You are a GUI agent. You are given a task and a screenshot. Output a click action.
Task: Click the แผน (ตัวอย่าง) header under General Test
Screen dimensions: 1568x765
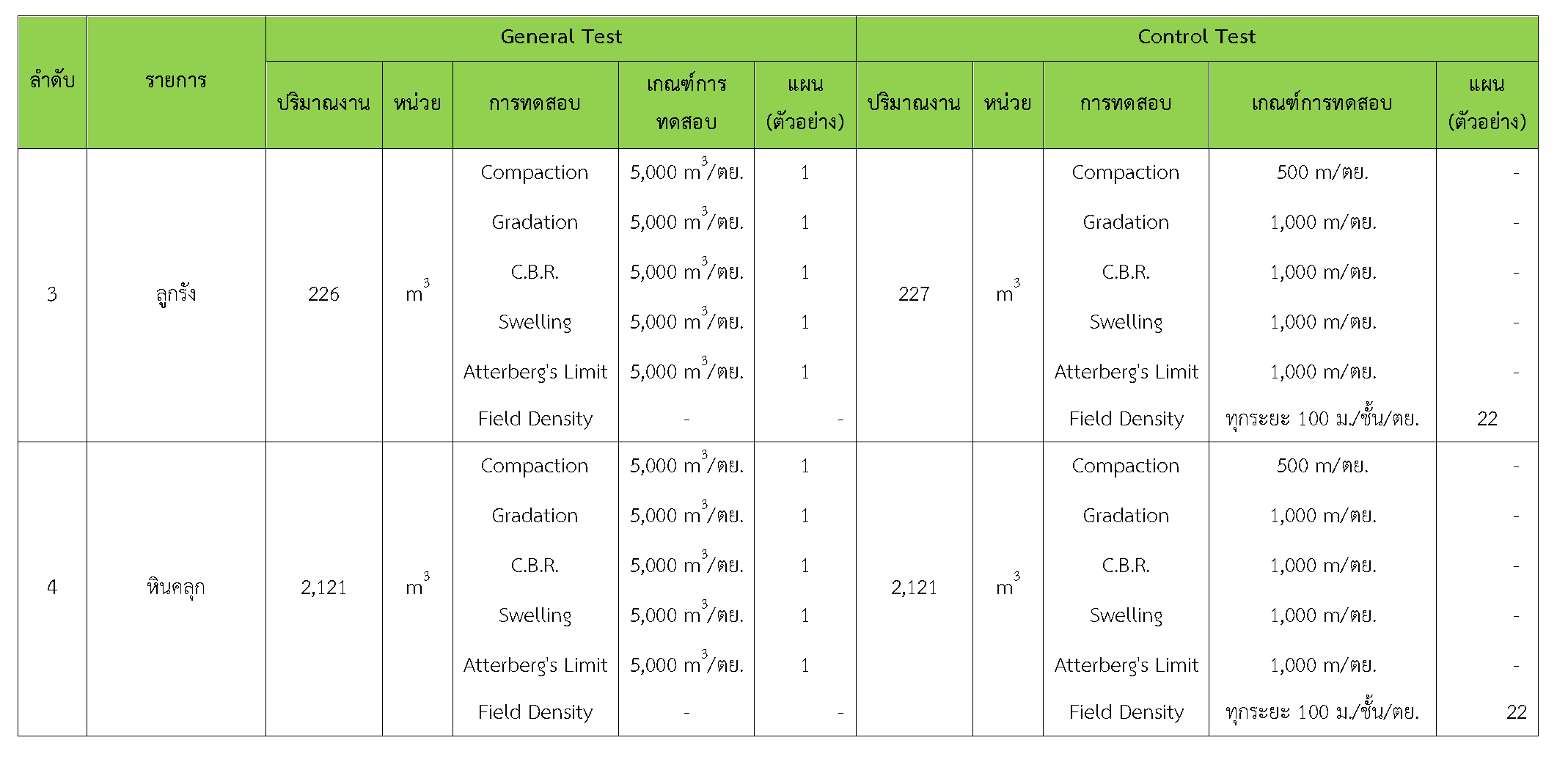point(805,103)
